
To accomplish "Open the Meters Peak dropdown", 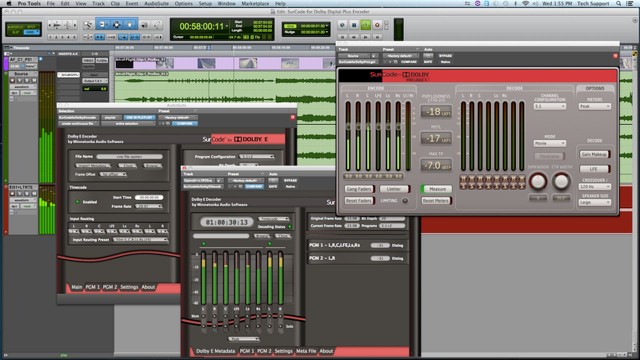I will coord(594,106).
